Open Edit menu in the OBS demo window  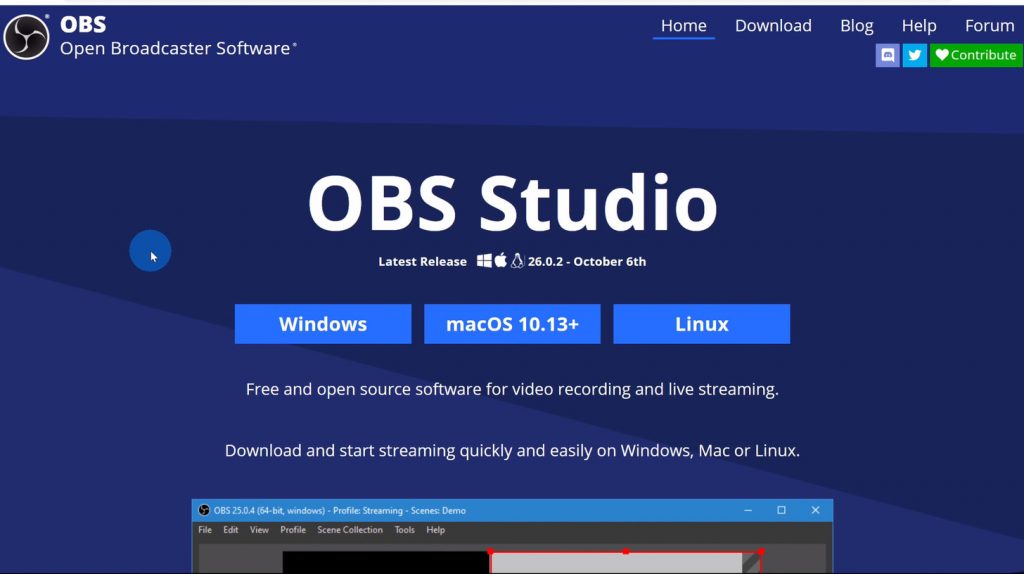click(231, 530)
